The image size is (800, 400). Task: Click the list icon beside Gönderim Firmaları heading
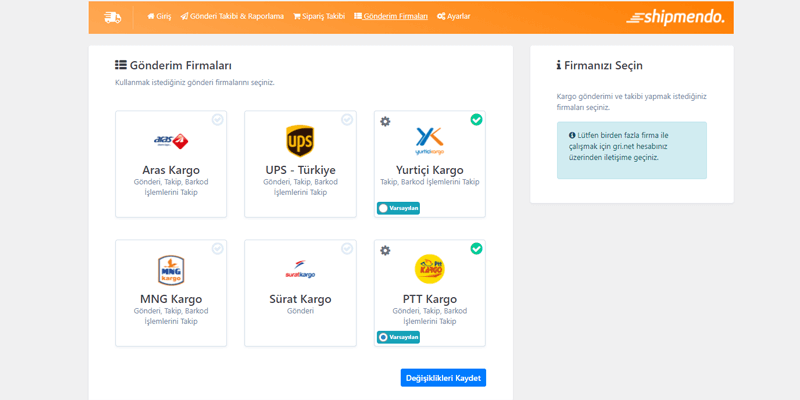(x=121, y=65)
